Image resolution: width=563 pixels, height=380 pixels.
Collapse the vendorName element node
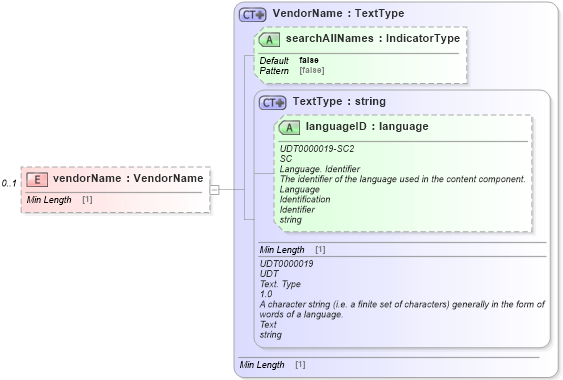[x=214, y=189]
